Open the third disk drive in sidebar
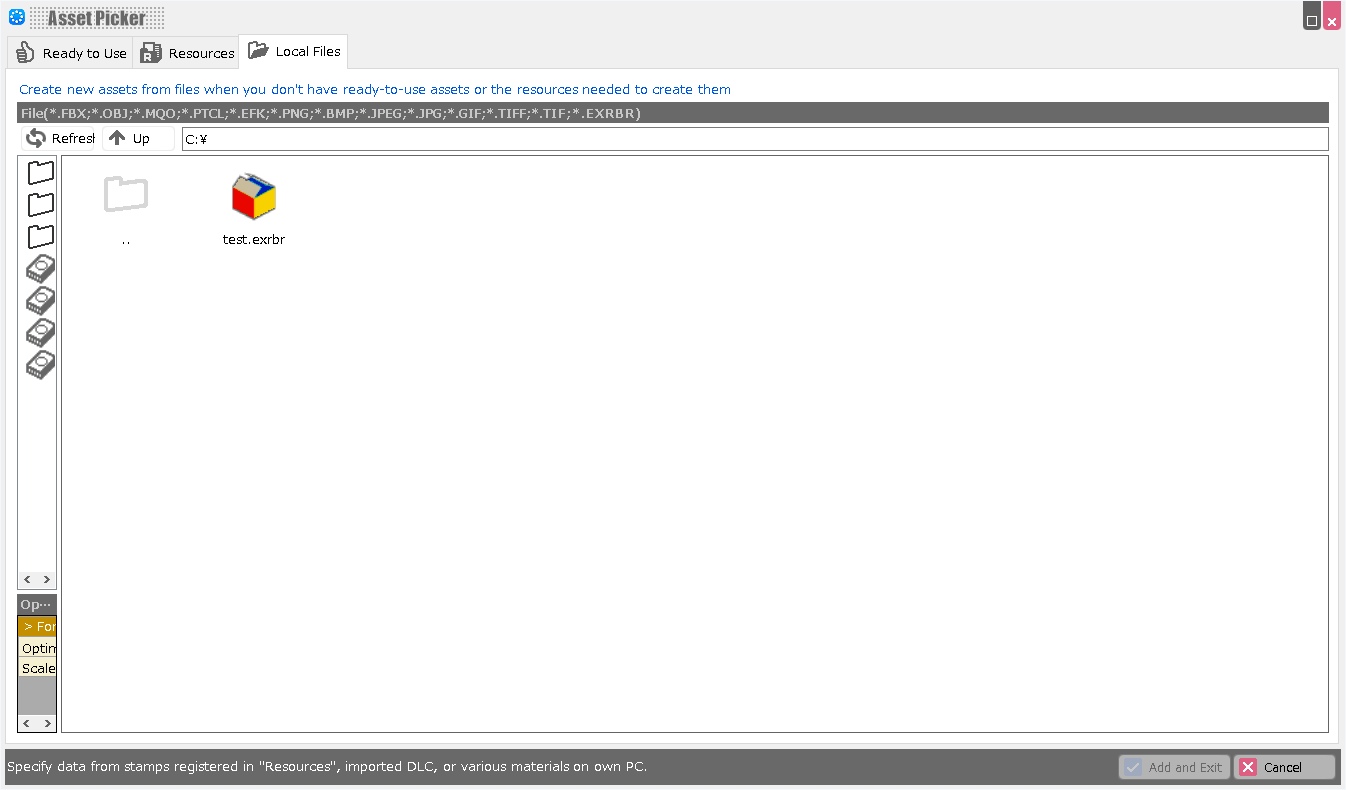Viewport: 1346px width, 790px height. 40,332
